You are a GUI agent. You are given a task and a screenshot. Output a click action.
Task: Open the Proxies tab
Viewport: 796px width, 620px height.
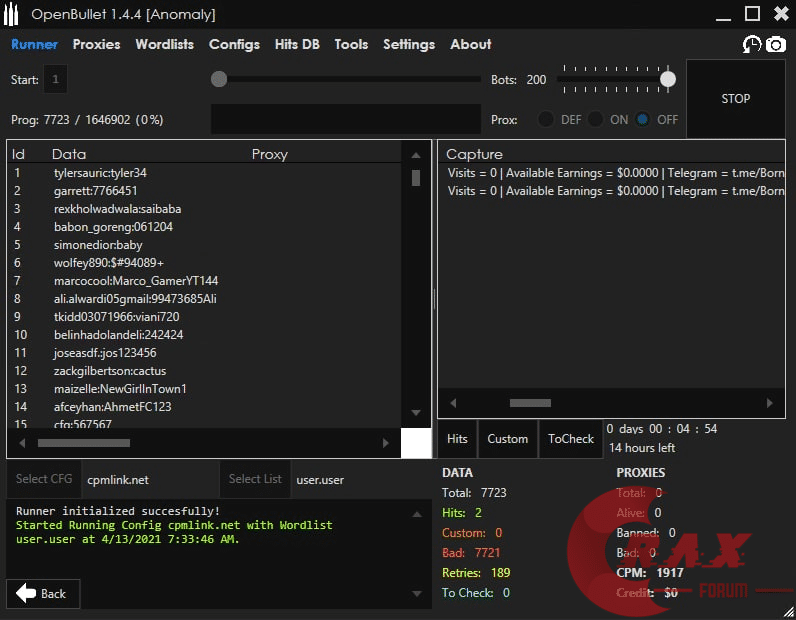point(96,44)
